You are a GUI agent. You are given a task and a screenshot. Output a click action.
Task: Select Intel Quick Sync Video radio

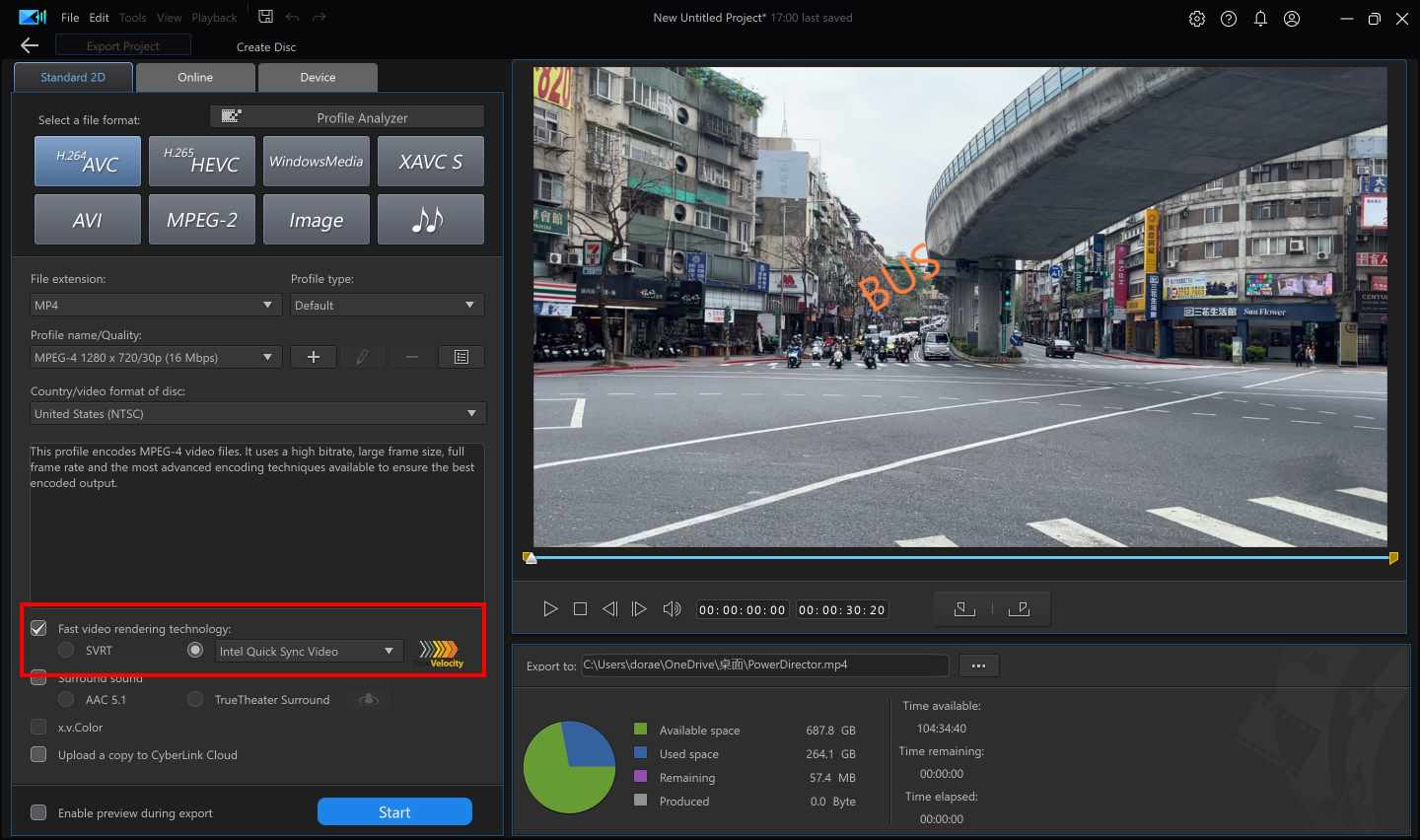[x=195, y=650]
